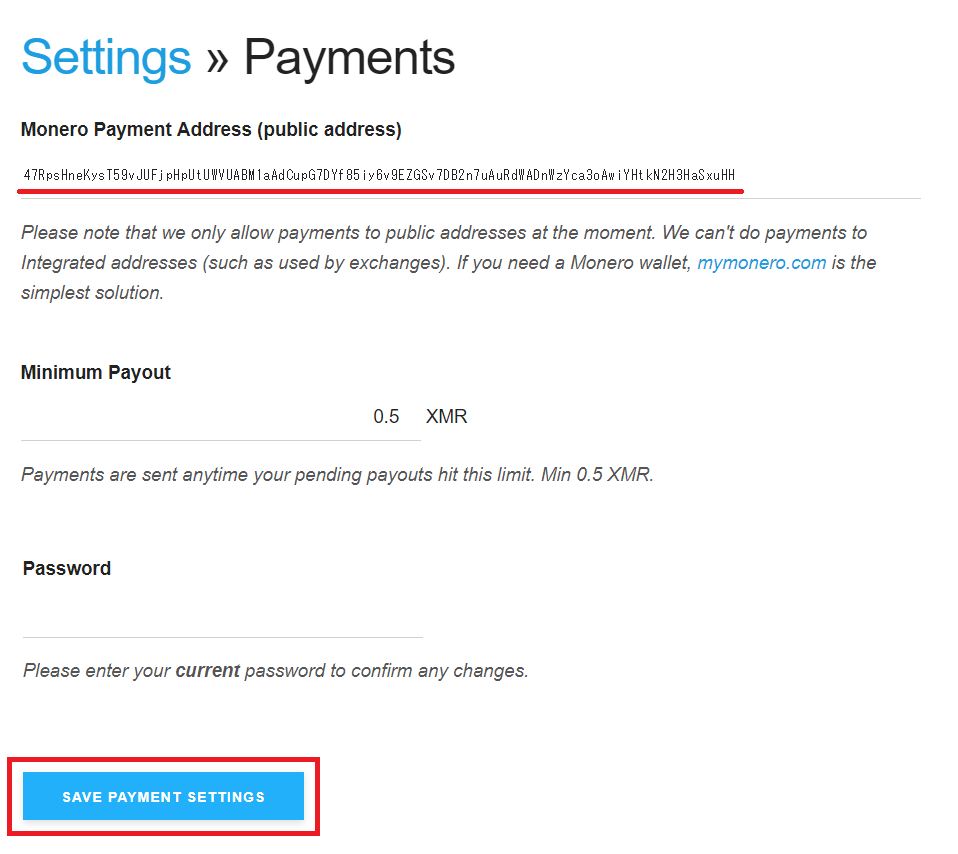Click the bold word "current"

[x=207, y=671]
